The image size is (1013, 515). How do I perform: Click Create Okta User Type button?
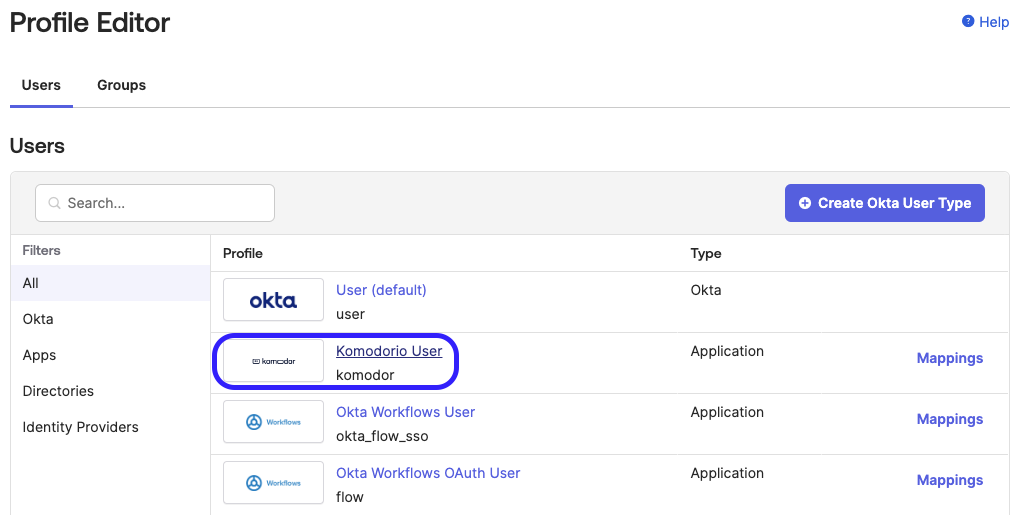click(884, 203)
